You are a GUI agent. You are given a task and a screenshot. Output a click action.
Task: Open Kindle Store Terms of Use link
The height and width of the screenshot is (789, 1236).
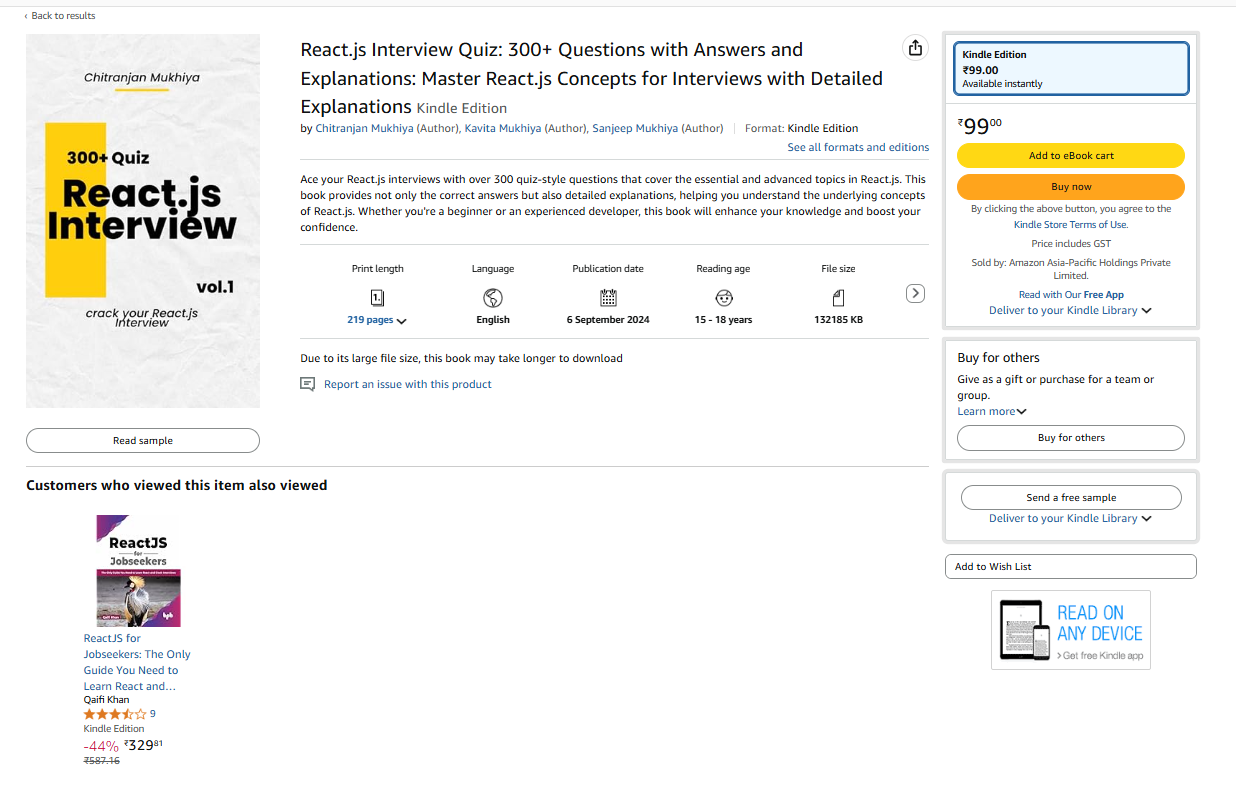click(1071, 225)
